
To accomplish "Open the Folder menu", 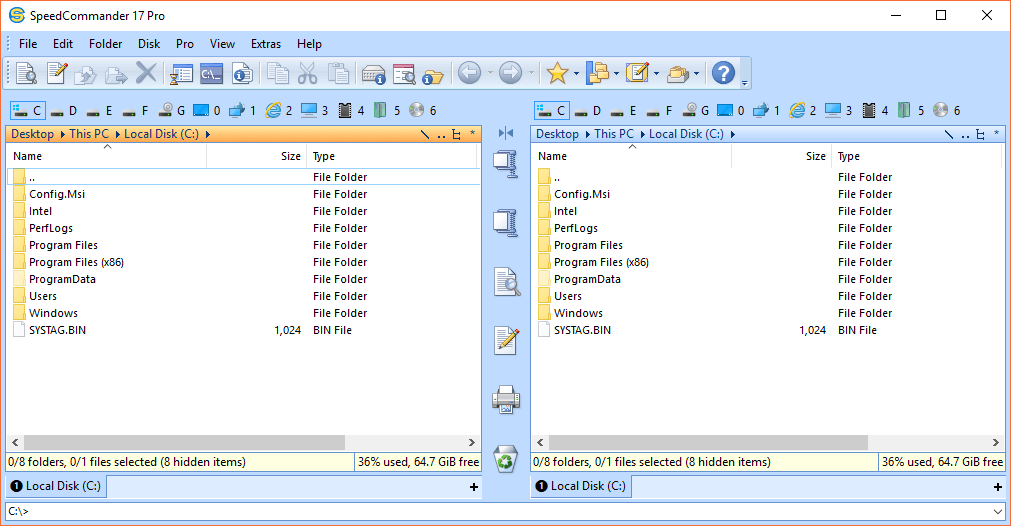I will click(x=105, y=44).
